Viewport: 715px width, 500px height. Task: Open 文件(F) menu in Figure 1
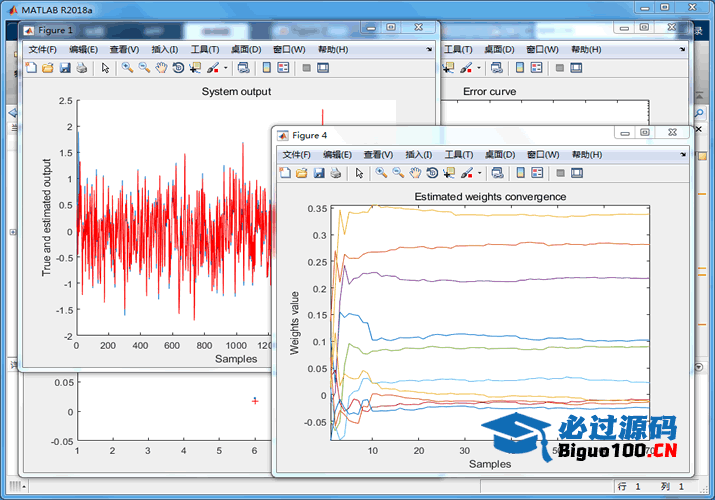(x=43, y=49)
